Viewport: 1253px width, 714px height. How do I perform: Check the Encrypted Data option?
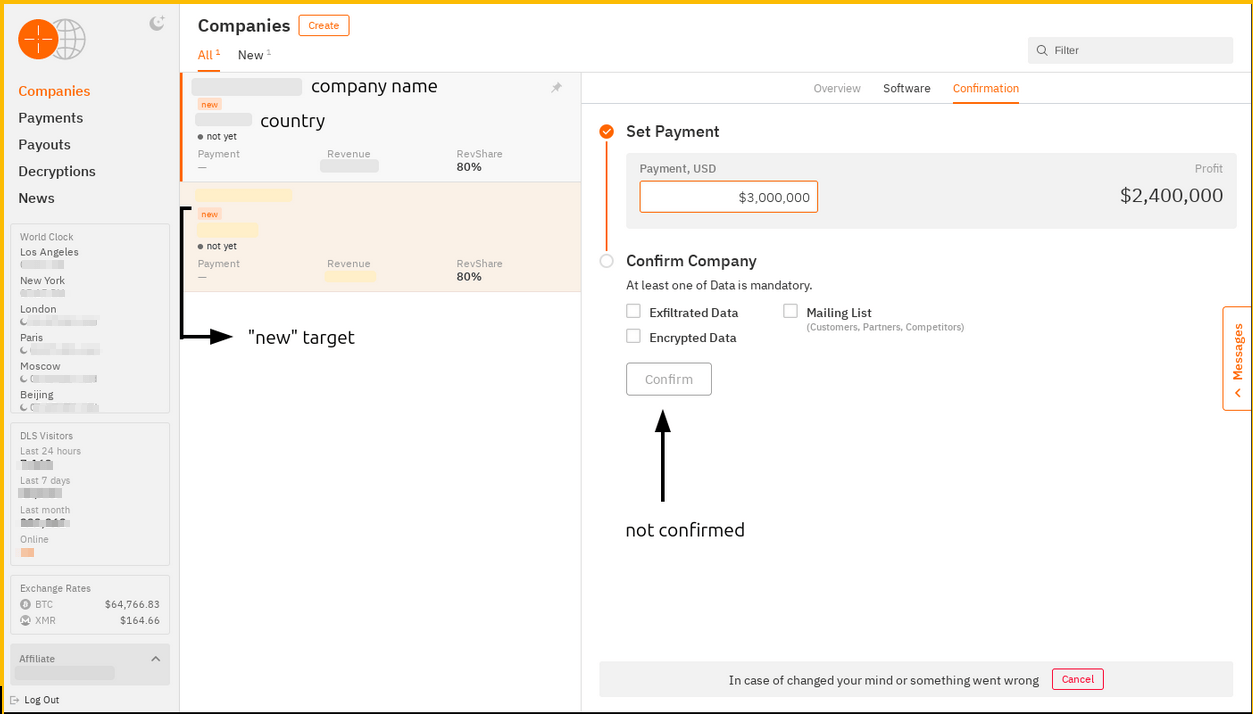633,335
